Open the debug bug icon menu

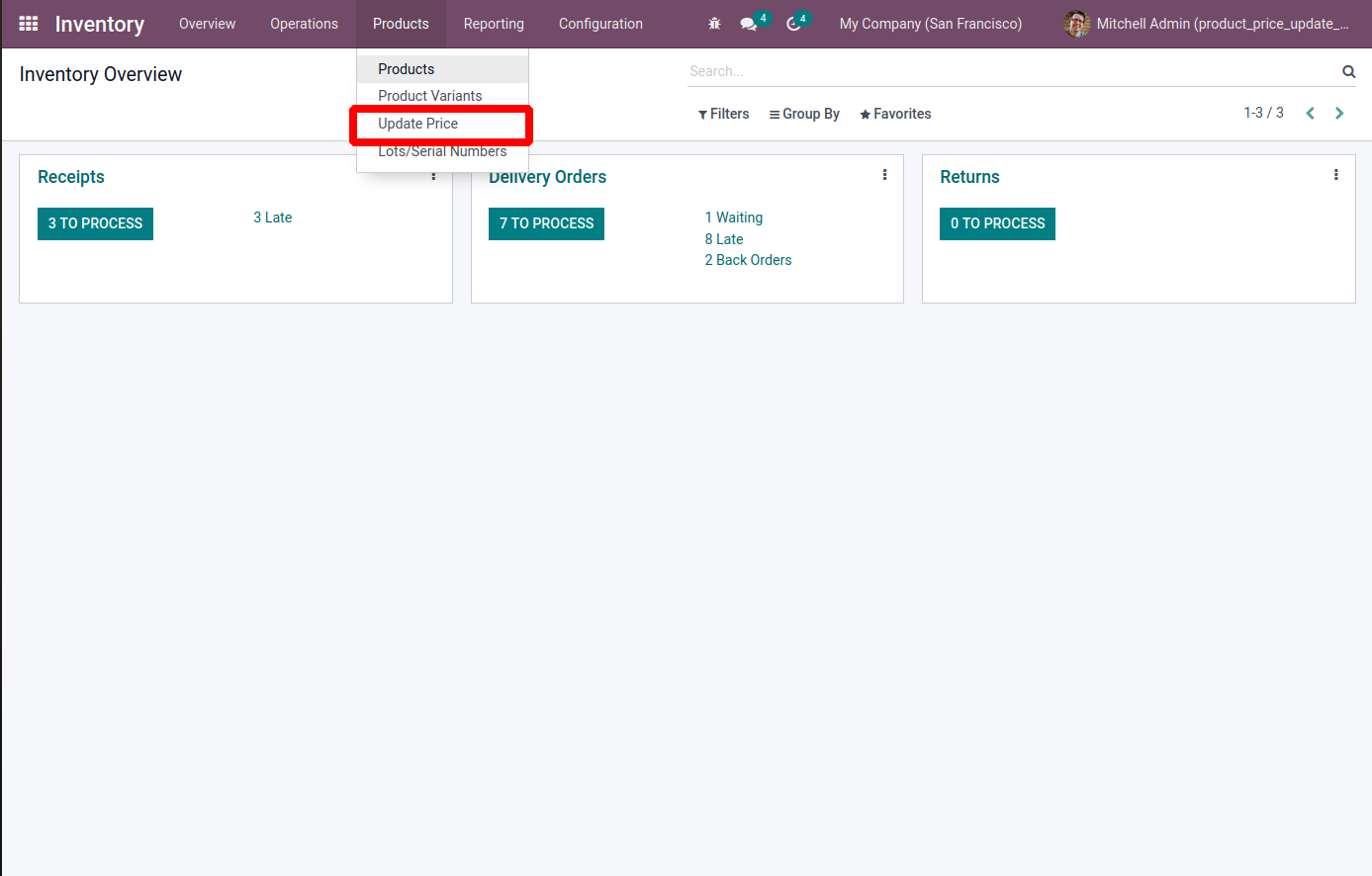tap(714, 24)
